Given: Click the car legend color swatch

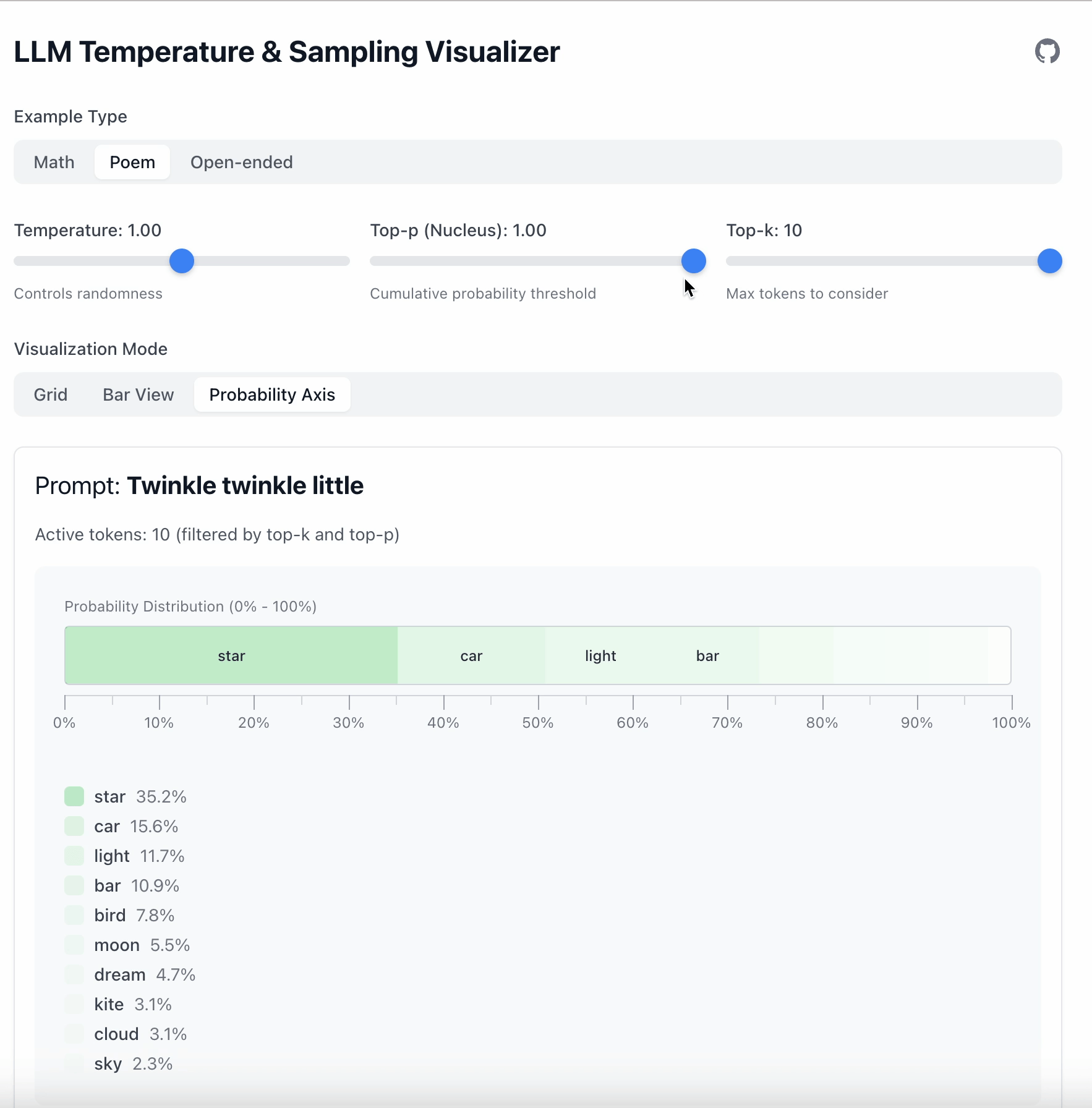Looking at the screenshot, I should pyautogui.click(x=74, y=826).
